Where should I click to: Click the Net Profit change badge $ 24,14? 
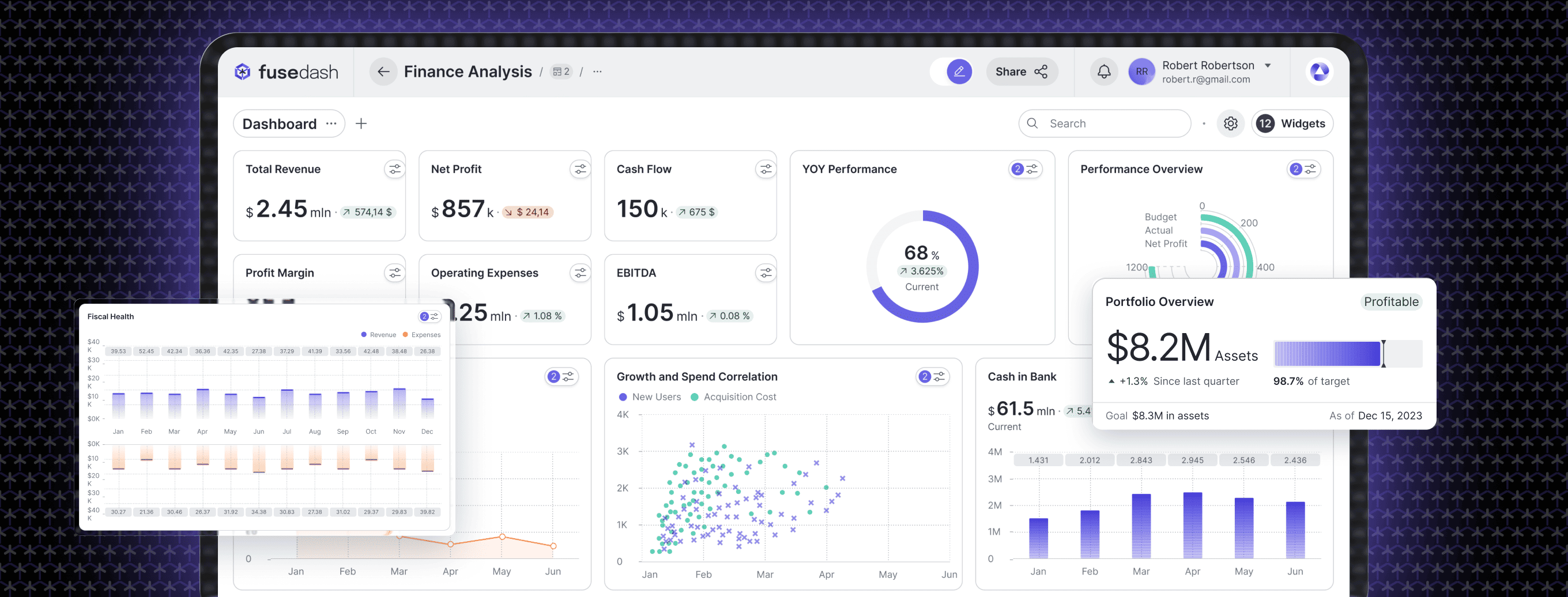(x=526, y=213)
